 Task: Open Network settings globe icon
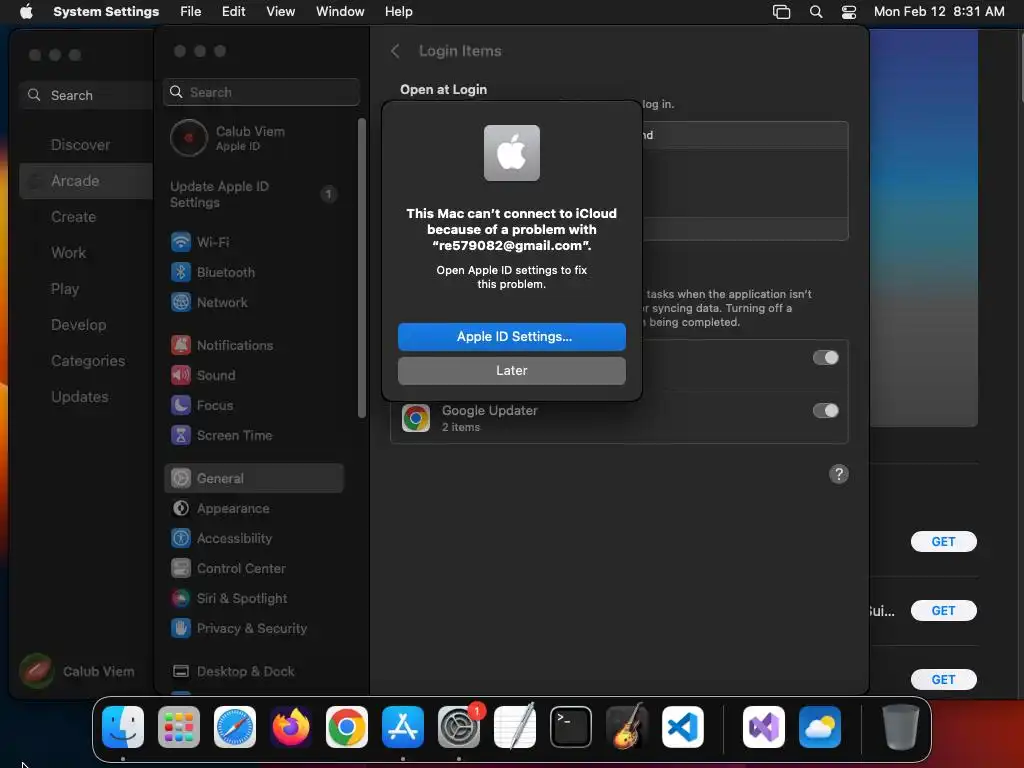tap(181, 302)
